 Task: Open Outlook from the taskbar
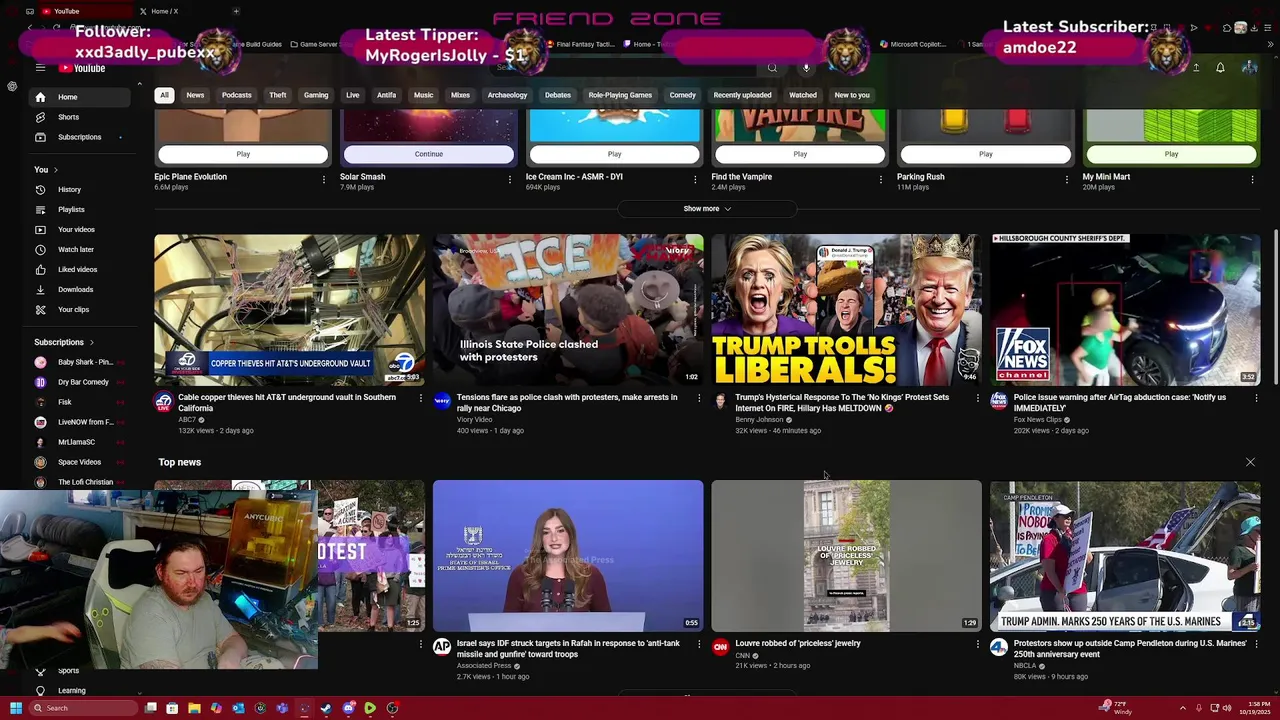238,708
